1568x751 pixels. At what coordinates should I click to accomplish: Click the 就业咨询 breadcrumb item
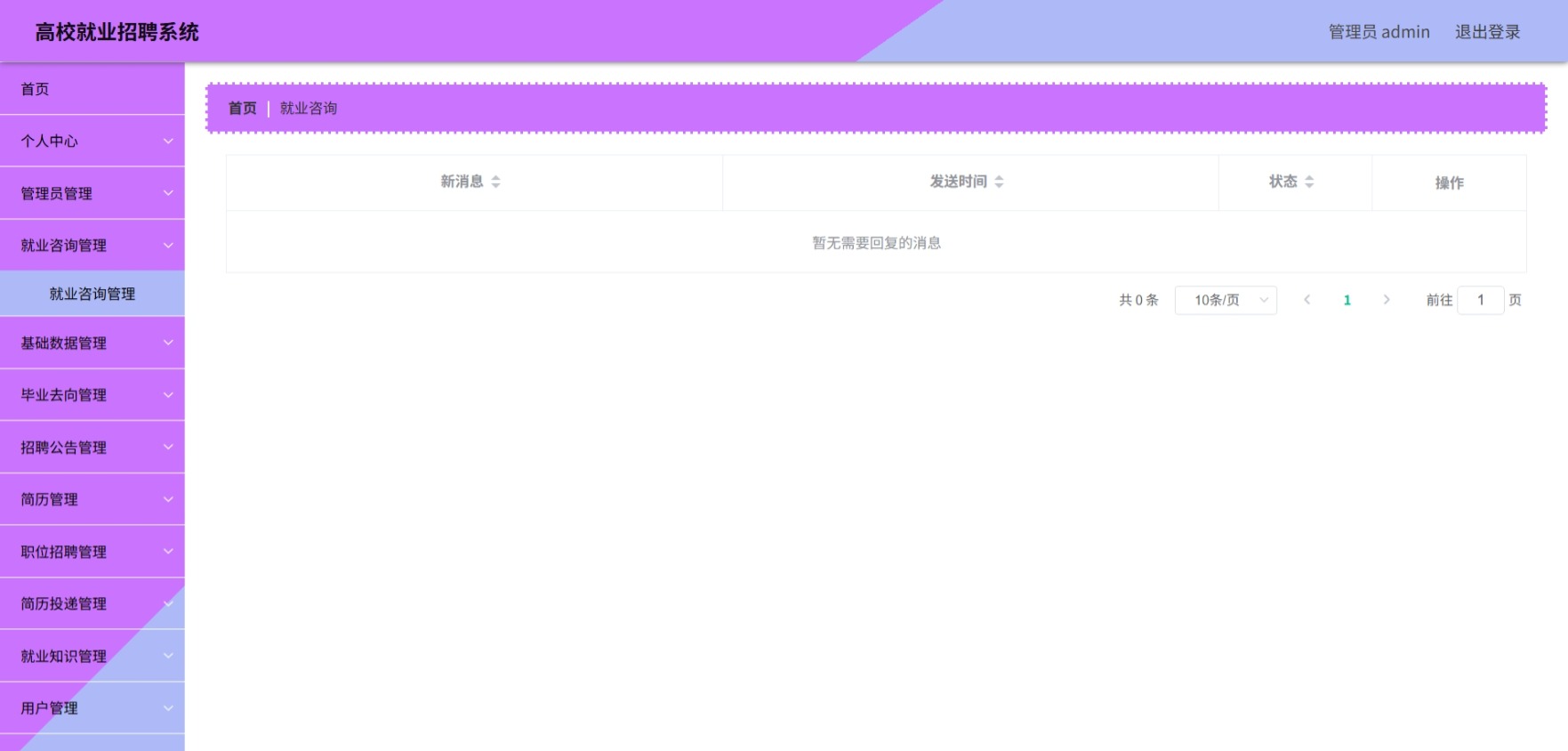pos(309,109)
